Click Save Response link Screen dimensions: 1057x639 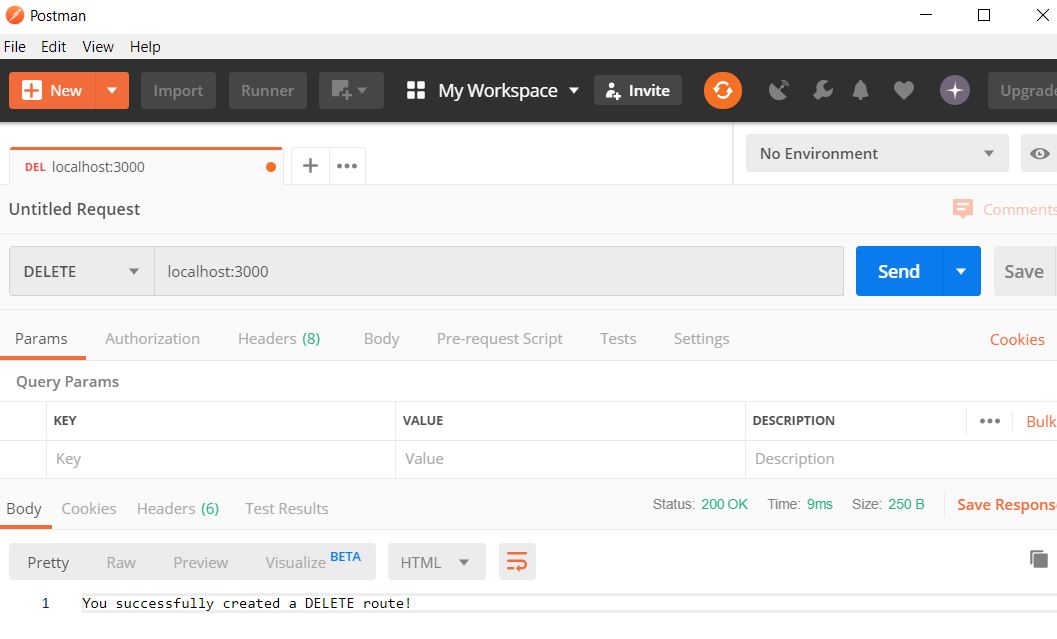point(1007,504)
